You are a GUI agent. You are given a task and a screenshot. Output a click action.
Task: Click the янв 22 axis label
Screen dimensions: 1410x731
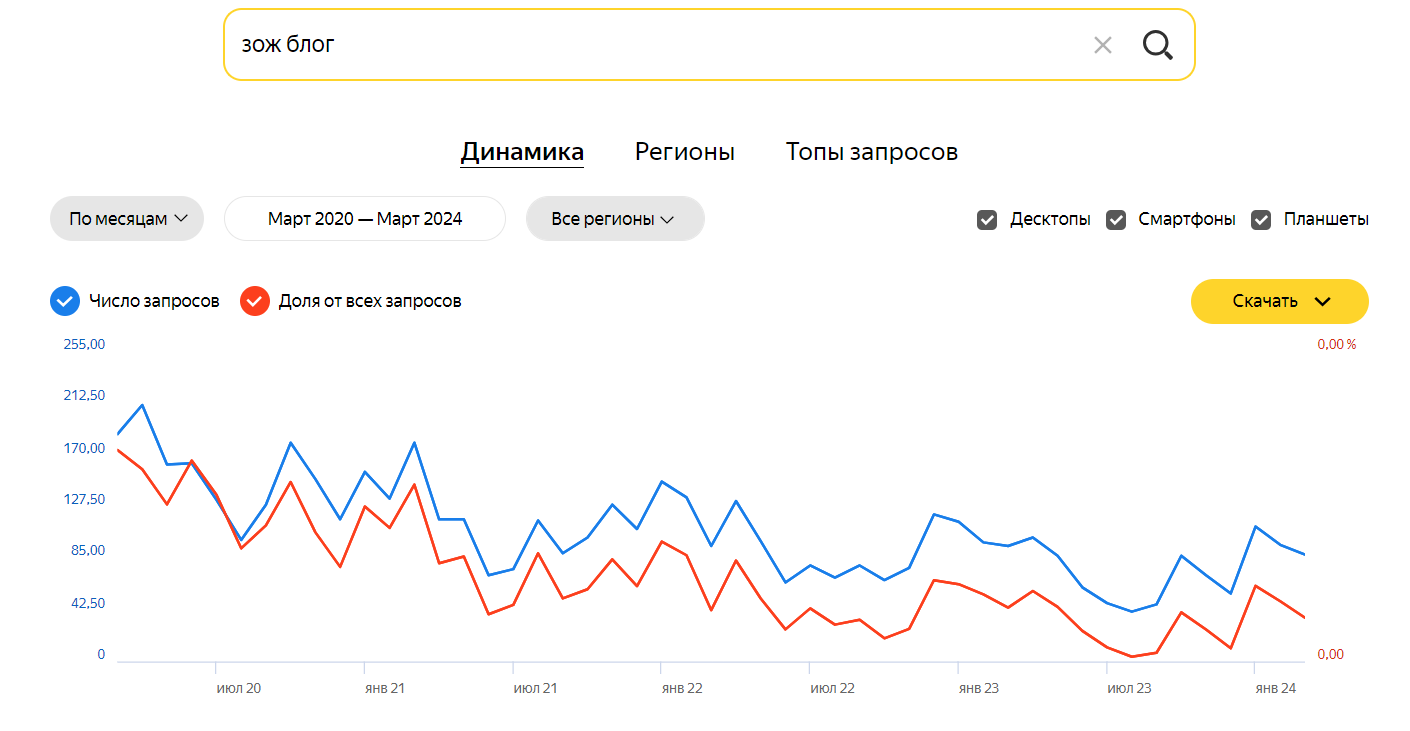(x=682, y=688)
